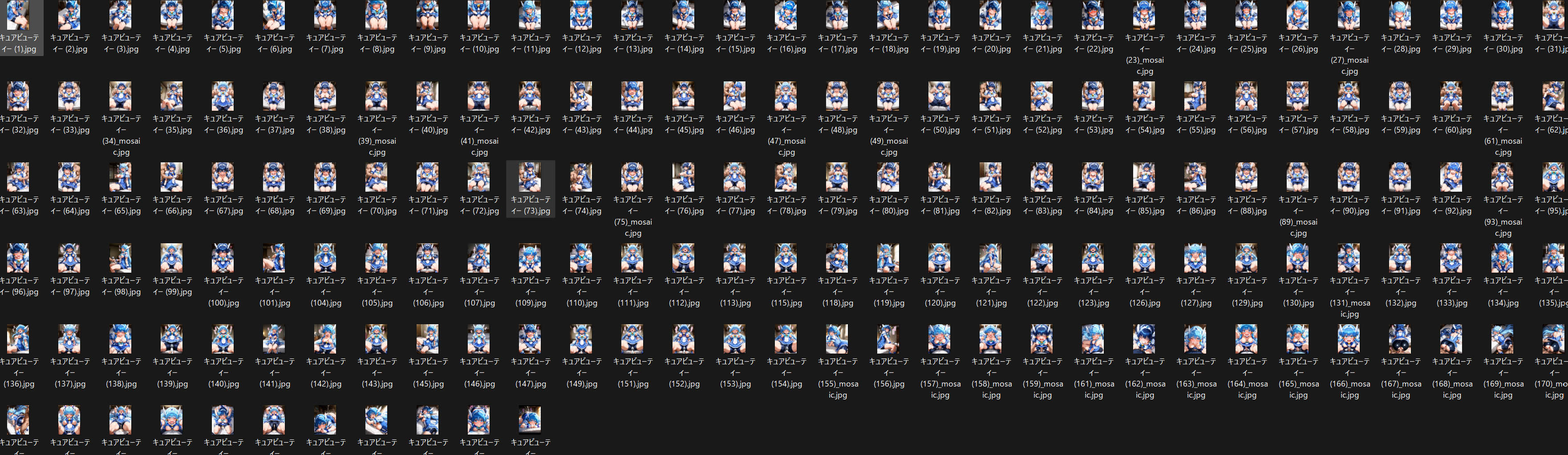This screenshot has height=455, width=1568.
Task: Select キュアビューティー (75)_mosaic.jpg thumbnail
Action: pyautogui.click(x=632, y=177)
